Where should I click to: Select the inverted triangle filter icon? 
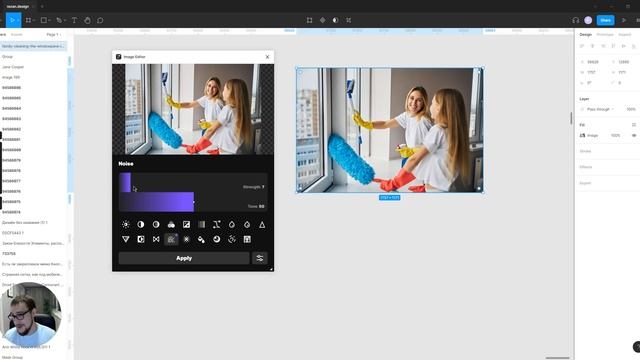point(126,239)
